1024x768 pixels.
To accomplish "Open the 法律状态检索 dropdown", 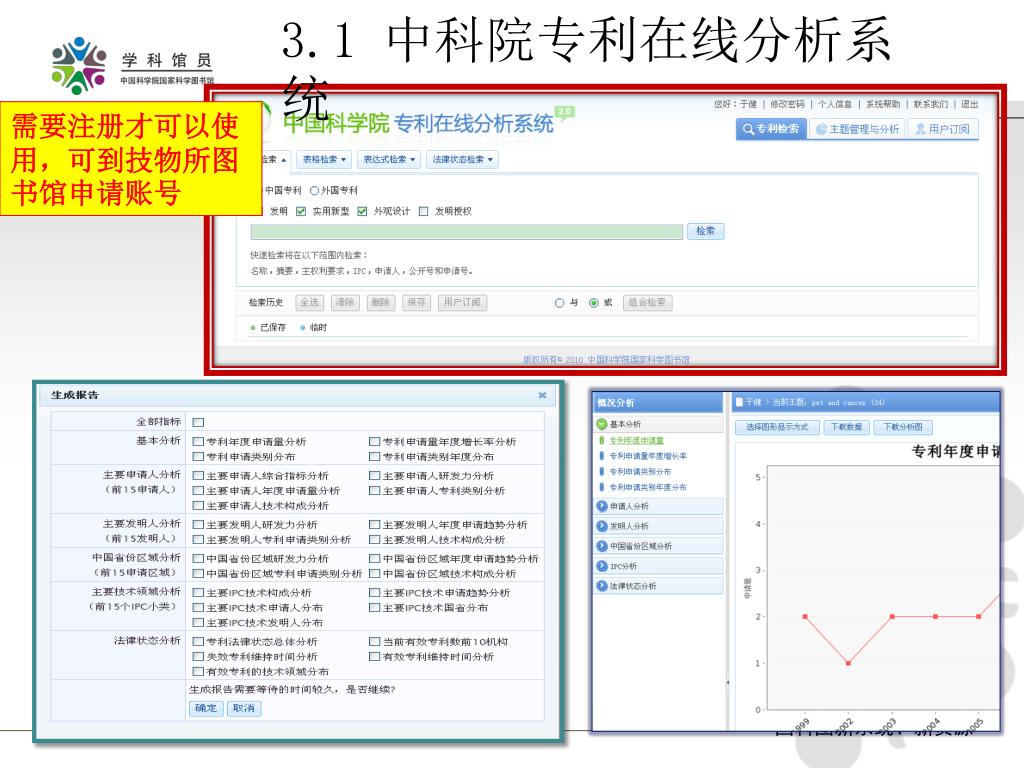I will (462, 159).
